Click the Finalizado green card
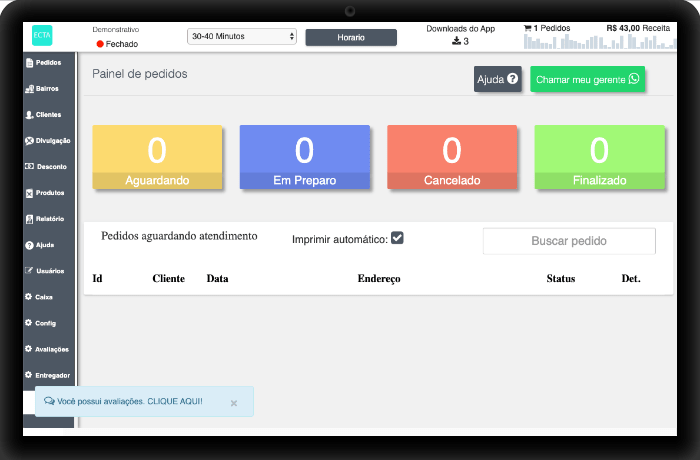Screen dimensions: 700x460 [600, 157]
